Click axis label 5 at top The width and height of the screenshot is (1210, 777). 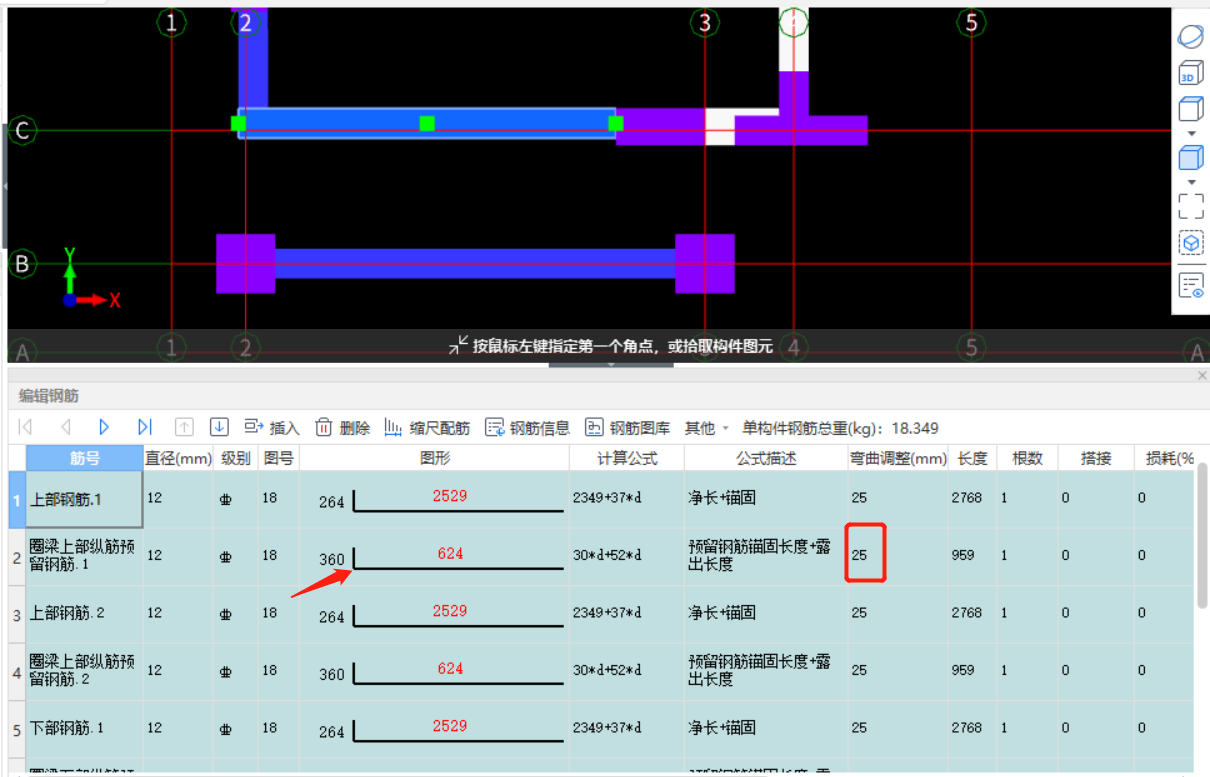971,22
